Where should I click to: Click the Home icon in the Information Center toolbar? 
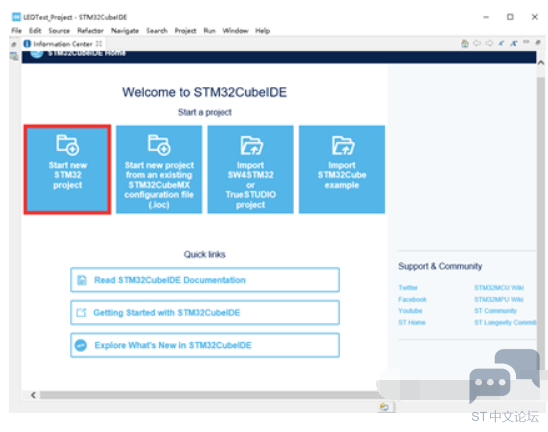464,43
